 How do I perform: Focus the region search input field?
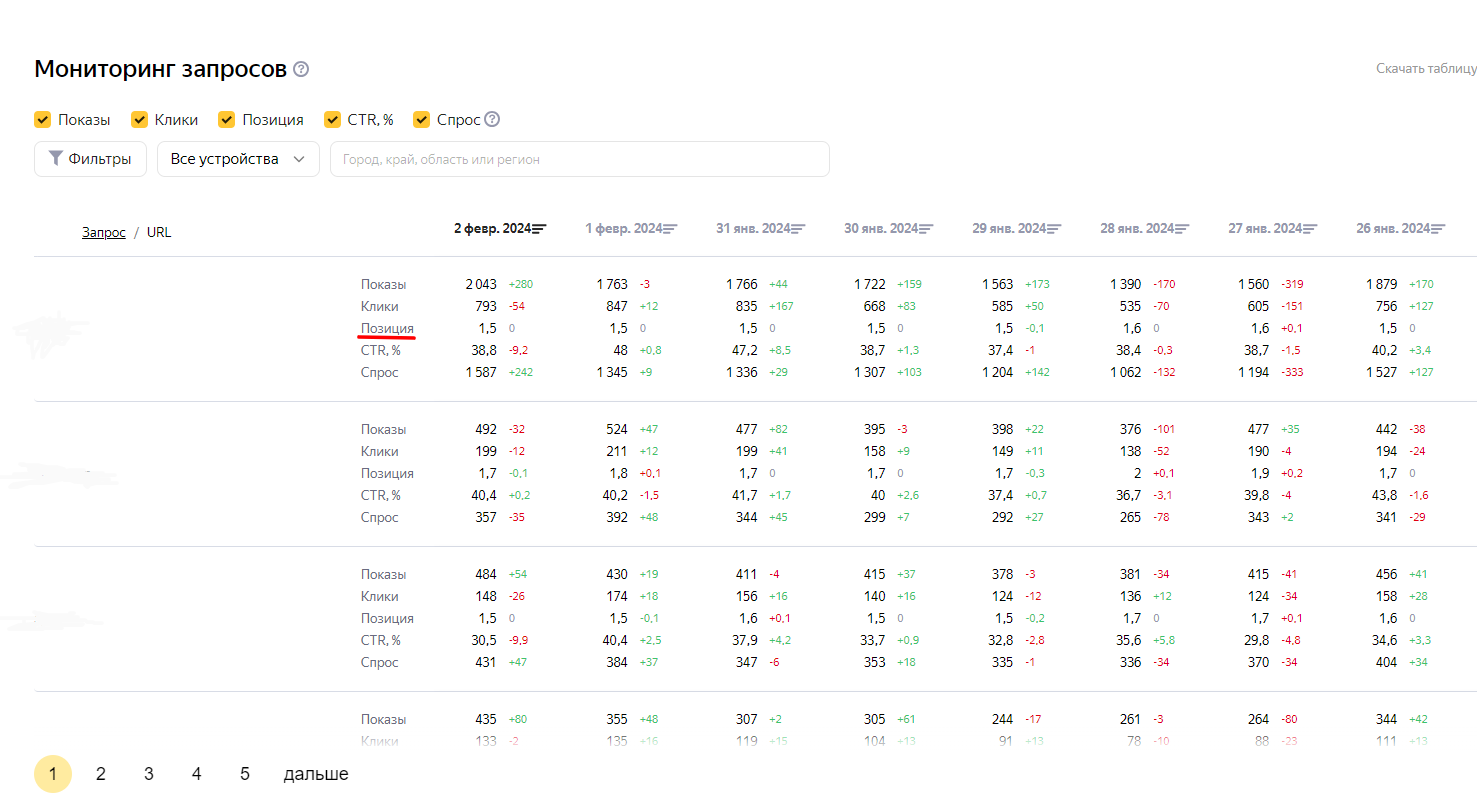pos(580,159)
